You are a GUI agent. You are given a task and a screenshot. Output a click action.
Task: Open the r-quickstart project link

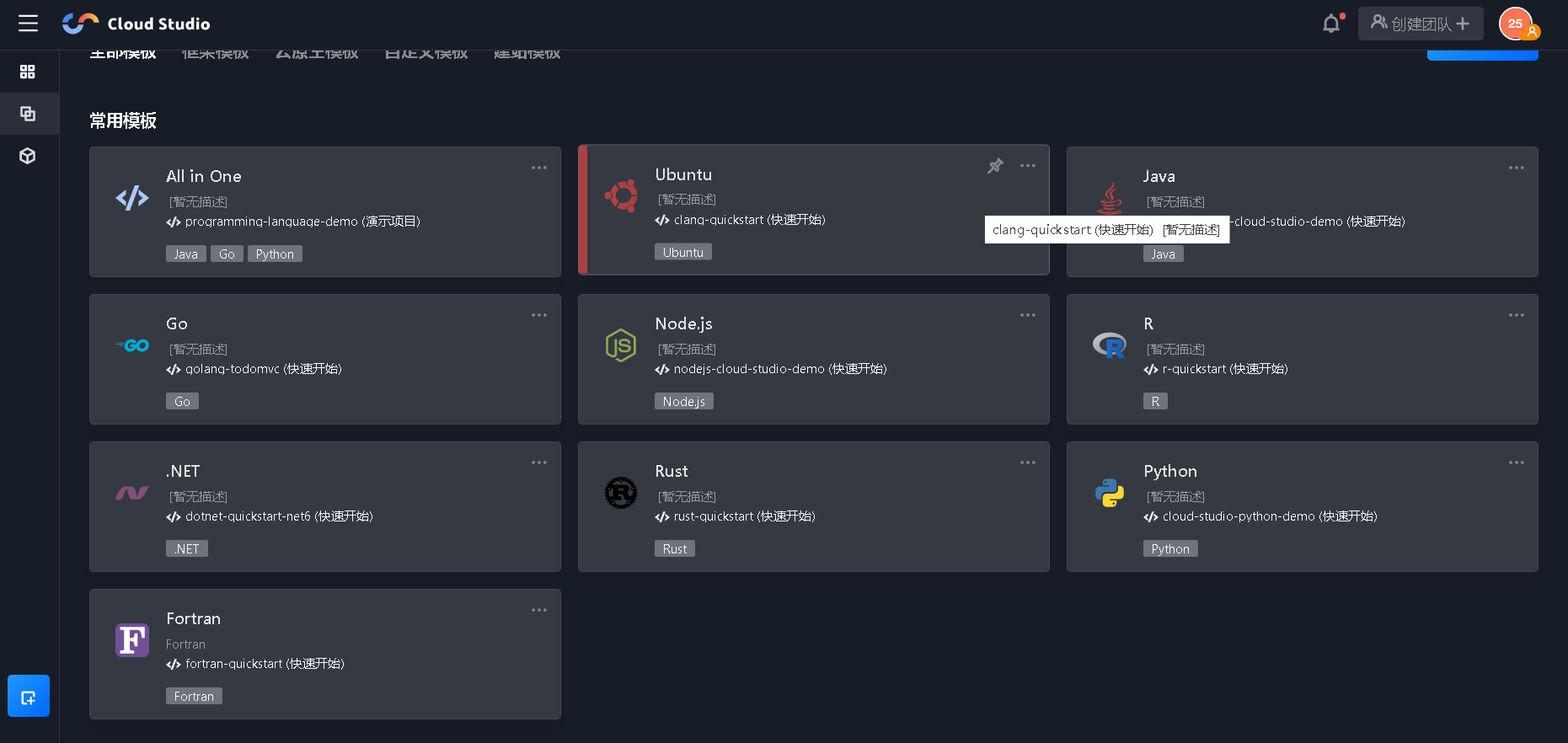coord(1216,369)
